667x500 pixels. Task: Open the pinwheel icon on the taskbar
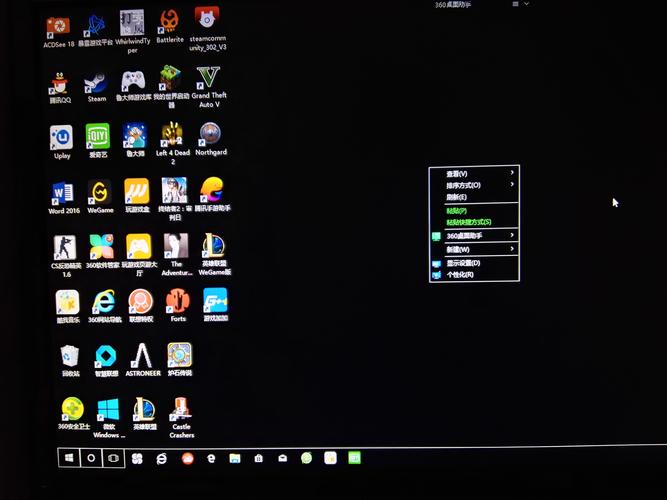(x=137, y=458)
